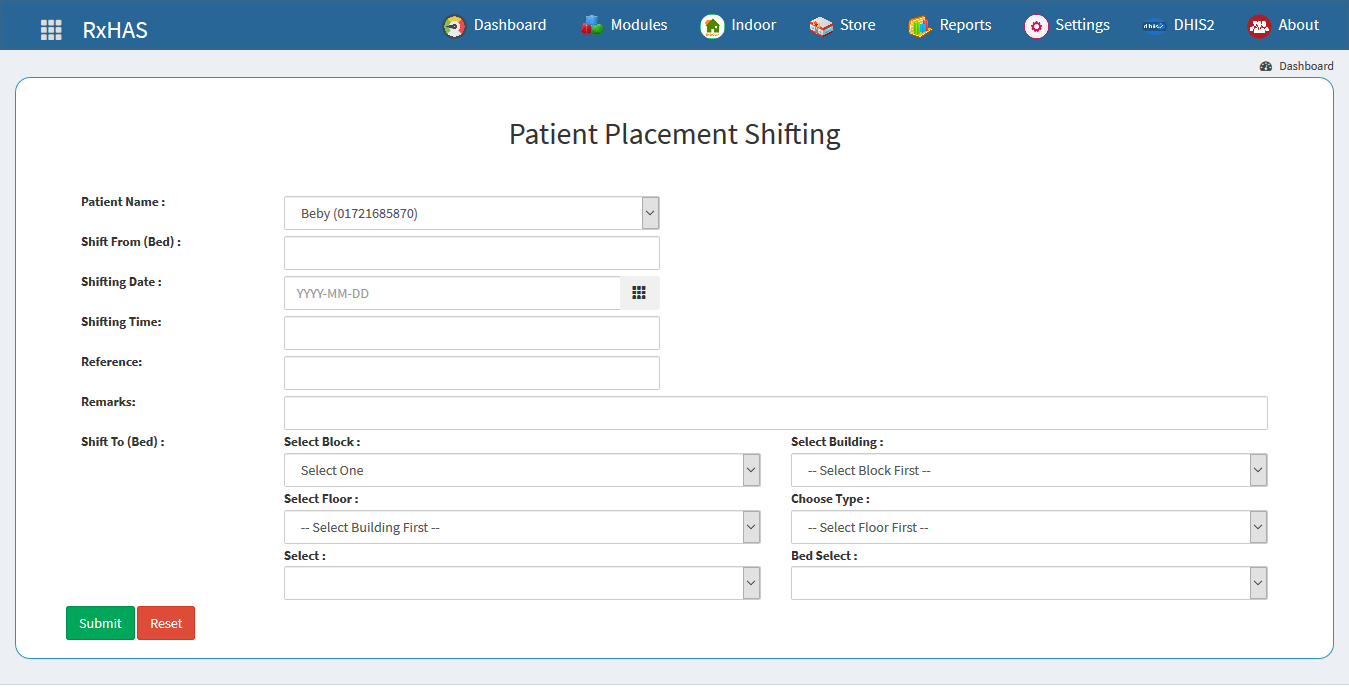1349x698 pixels.
Task: Click the Dashboard breadcrumb icon top right
Action: pos(1266,65)
